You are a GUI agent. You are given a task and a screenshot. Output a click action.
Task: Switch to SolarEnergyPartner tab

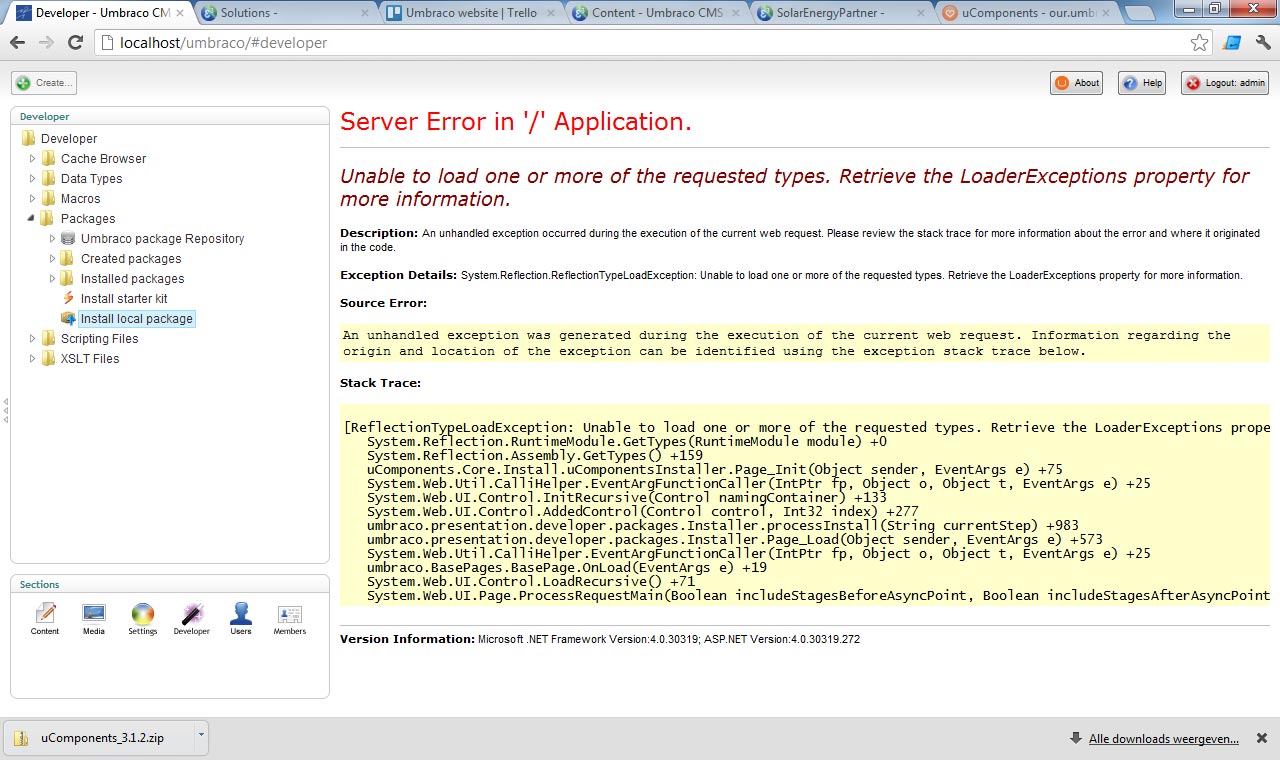tap(841, 13)
